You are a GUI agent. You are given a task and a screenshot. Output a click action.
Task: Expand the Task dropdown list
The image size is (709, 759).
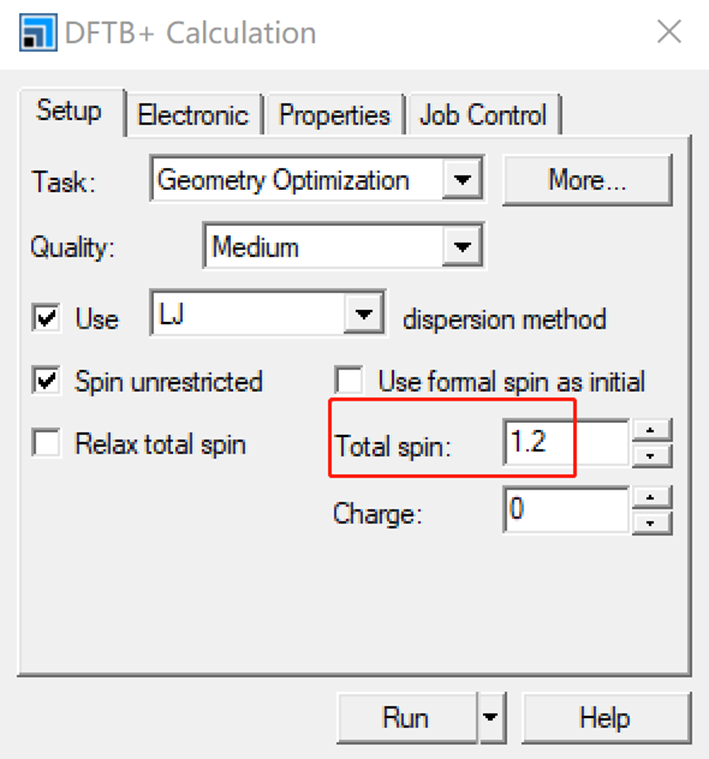[x=461, y=181]
